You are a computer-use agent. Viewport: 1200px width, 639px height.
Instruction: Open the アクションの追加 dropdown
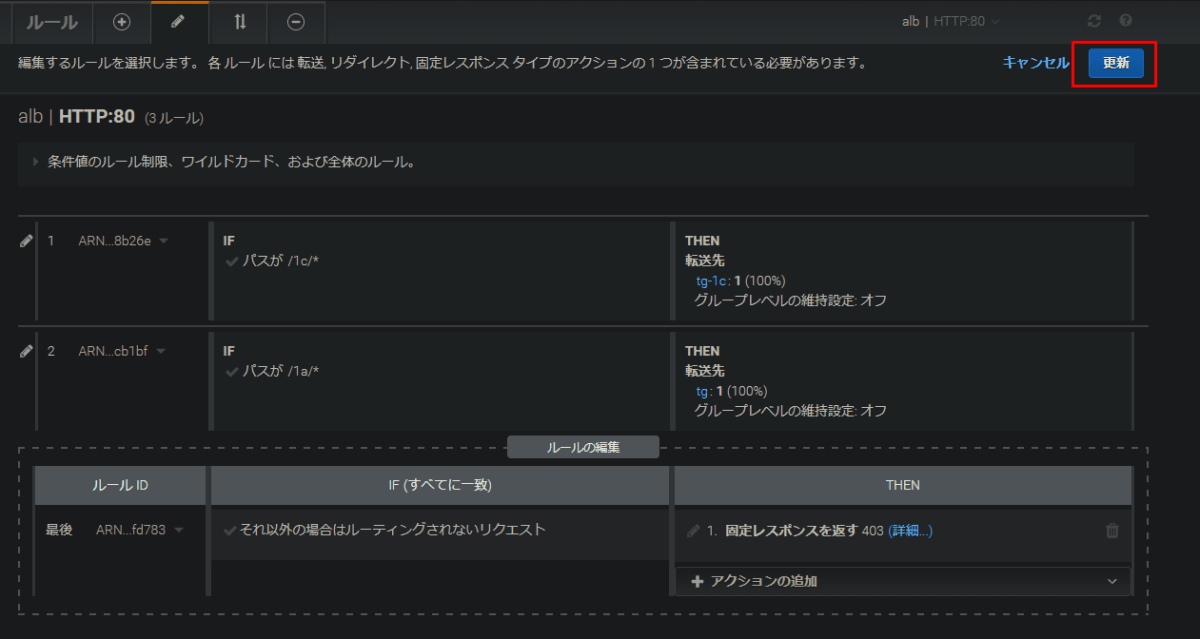903,581
